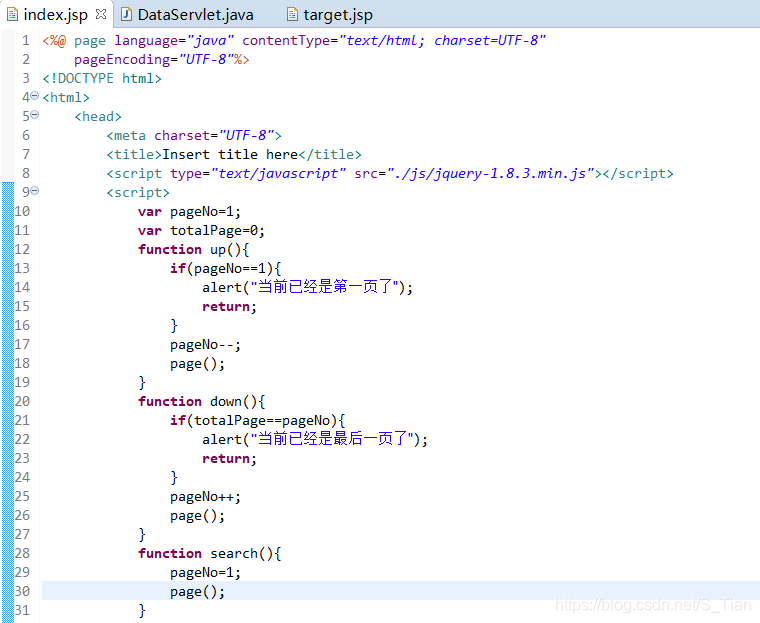Click 'Insert title here' title text
The image size is (760, 623).
pyautogui.click(x=230, y=154)
